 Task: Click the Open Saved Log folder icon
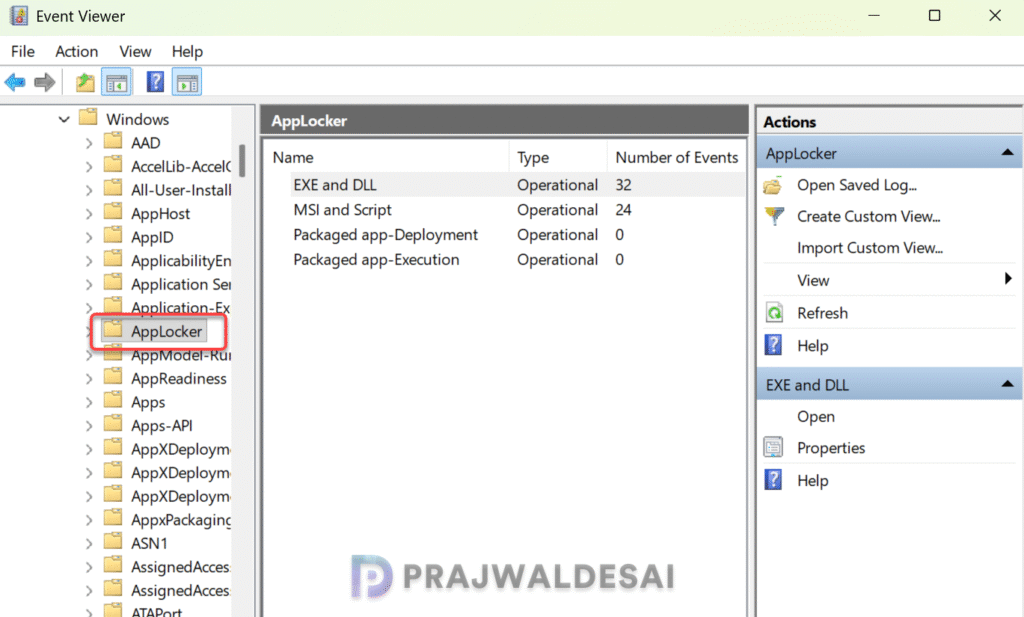point(773,185)
